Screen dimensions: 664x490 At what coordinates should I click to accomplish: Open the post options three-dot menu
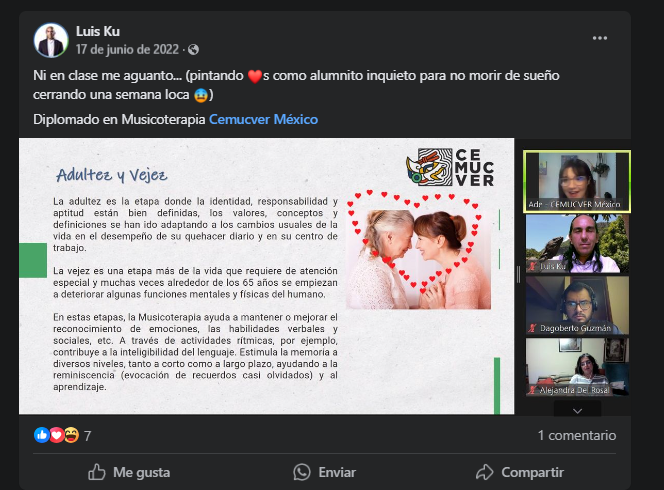(600, 38)
